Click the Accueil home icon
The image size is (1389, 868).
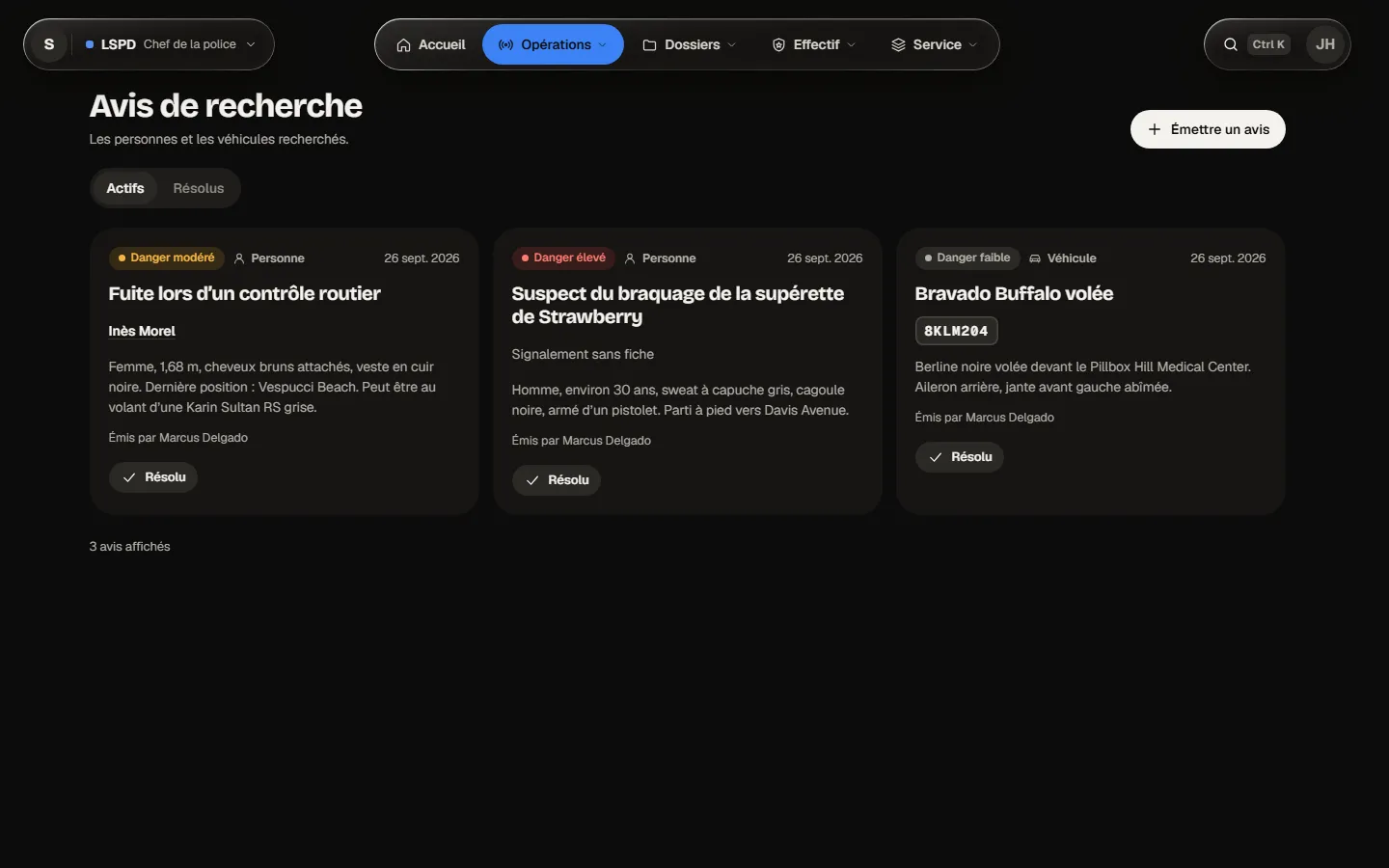(x=403, y=45)
